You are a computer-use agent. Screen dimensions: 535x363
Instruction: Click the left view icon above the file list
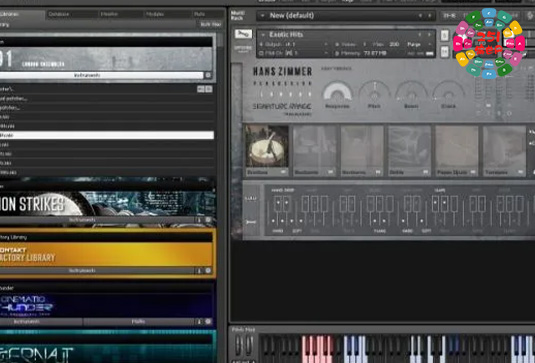[x=201, y=89]
